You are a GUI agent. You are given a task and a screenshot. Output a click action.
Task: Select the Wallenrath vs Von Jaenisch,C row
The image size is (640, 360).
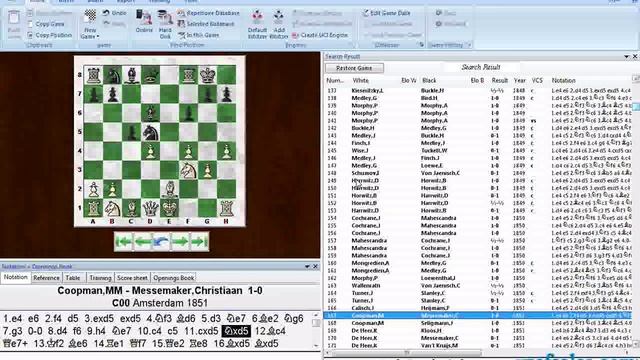click(478, 285)
